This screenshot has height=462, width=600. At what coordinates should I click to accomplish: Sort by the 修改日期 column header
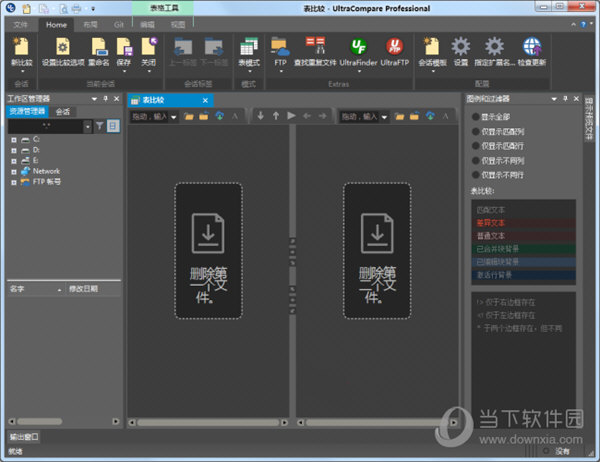[92, 289]
